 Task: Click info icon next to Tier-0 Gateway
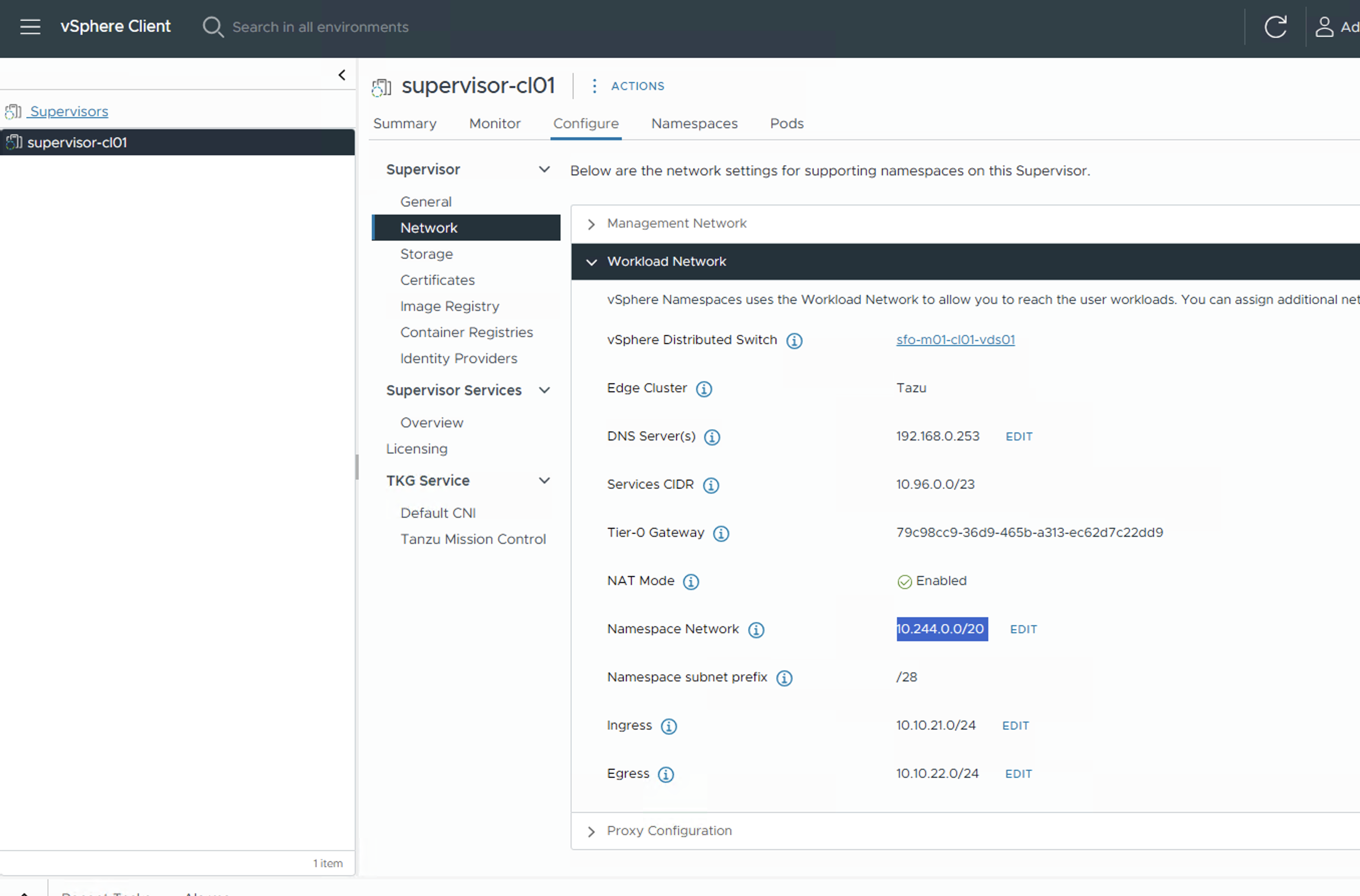721,534
